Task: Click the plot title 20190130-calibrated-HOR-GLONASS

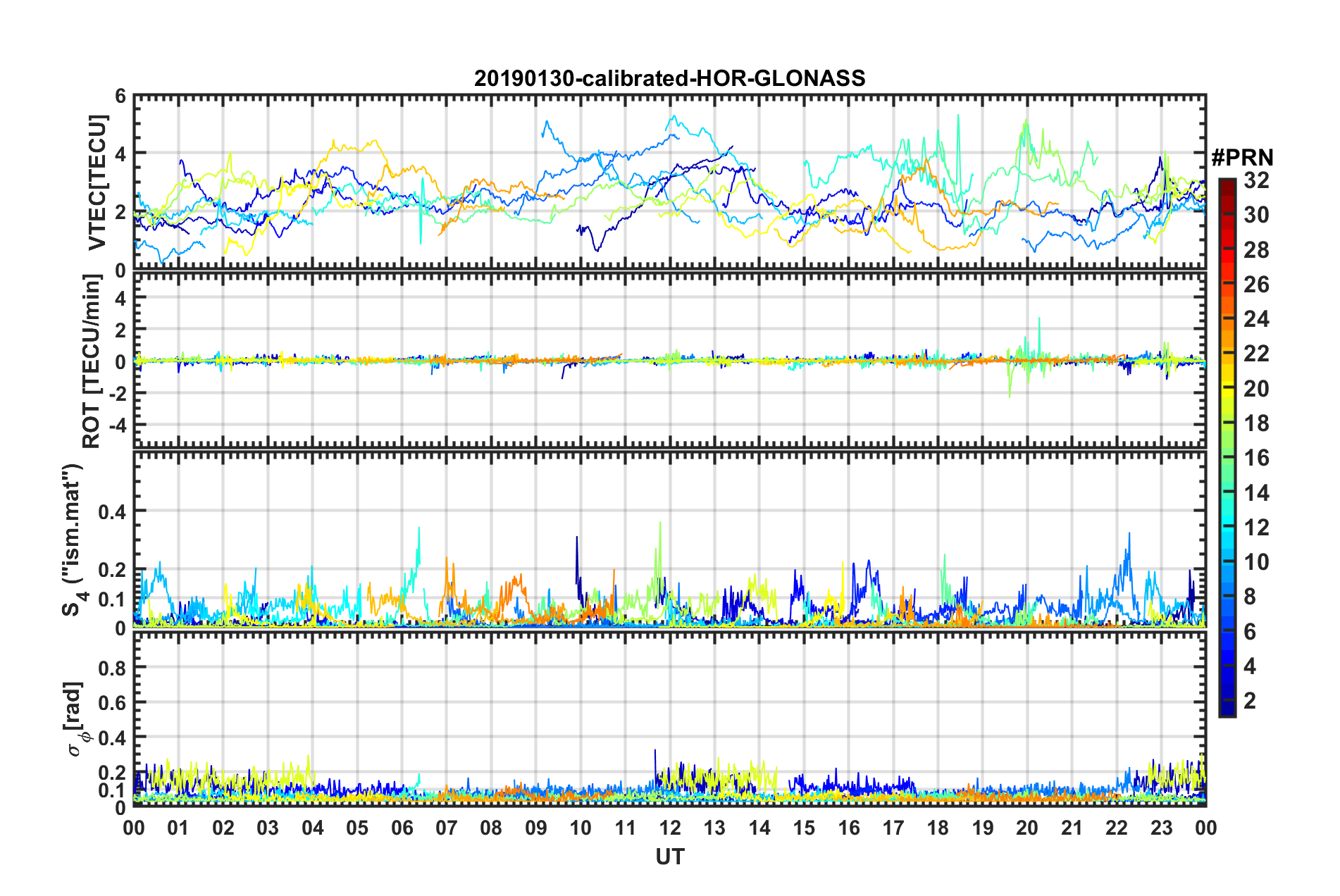Action: pyautogui.click(x=669, y=78)
